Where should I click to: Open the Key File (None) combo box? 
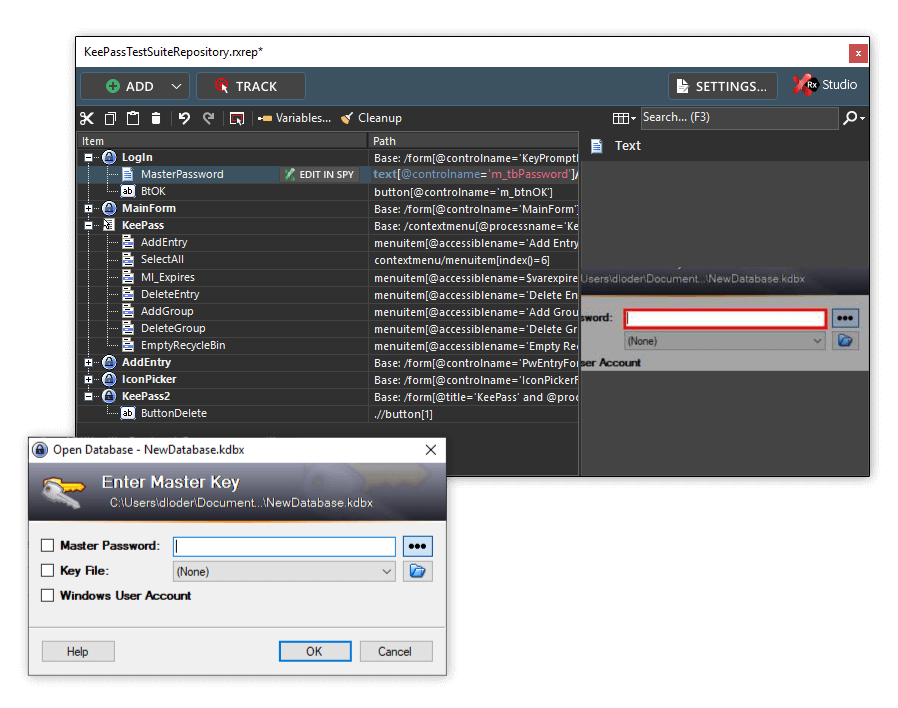coord(284,572)
